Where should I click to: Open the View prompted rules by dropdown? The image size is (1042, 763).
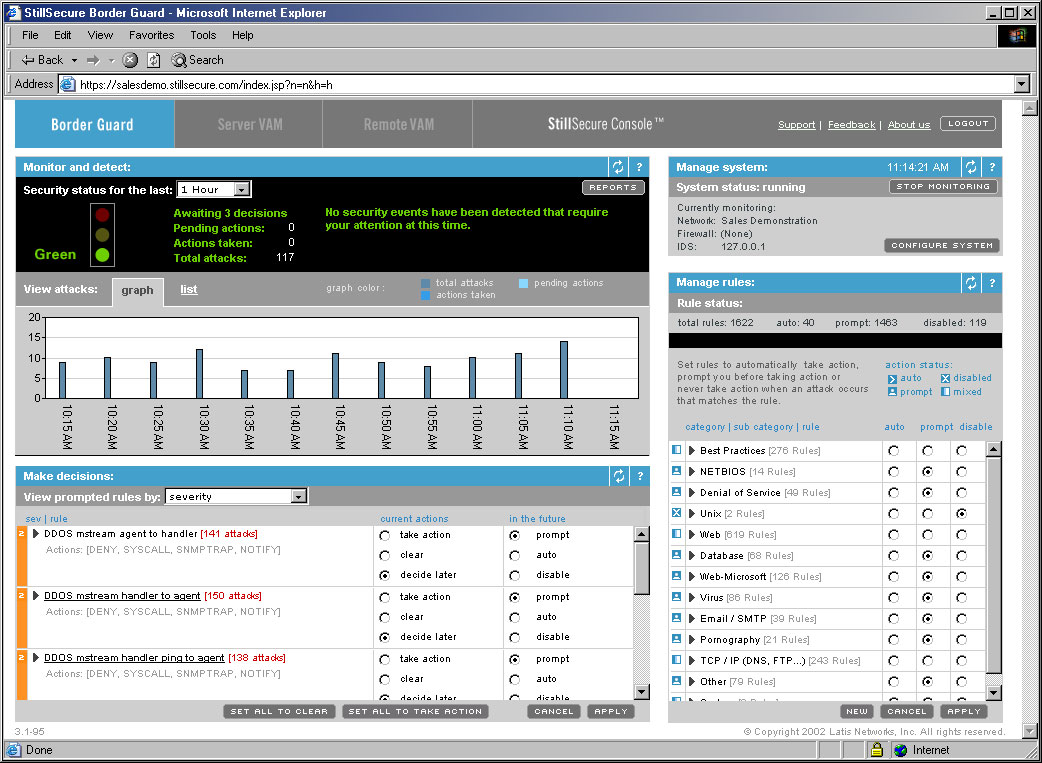tap(299, 496)
